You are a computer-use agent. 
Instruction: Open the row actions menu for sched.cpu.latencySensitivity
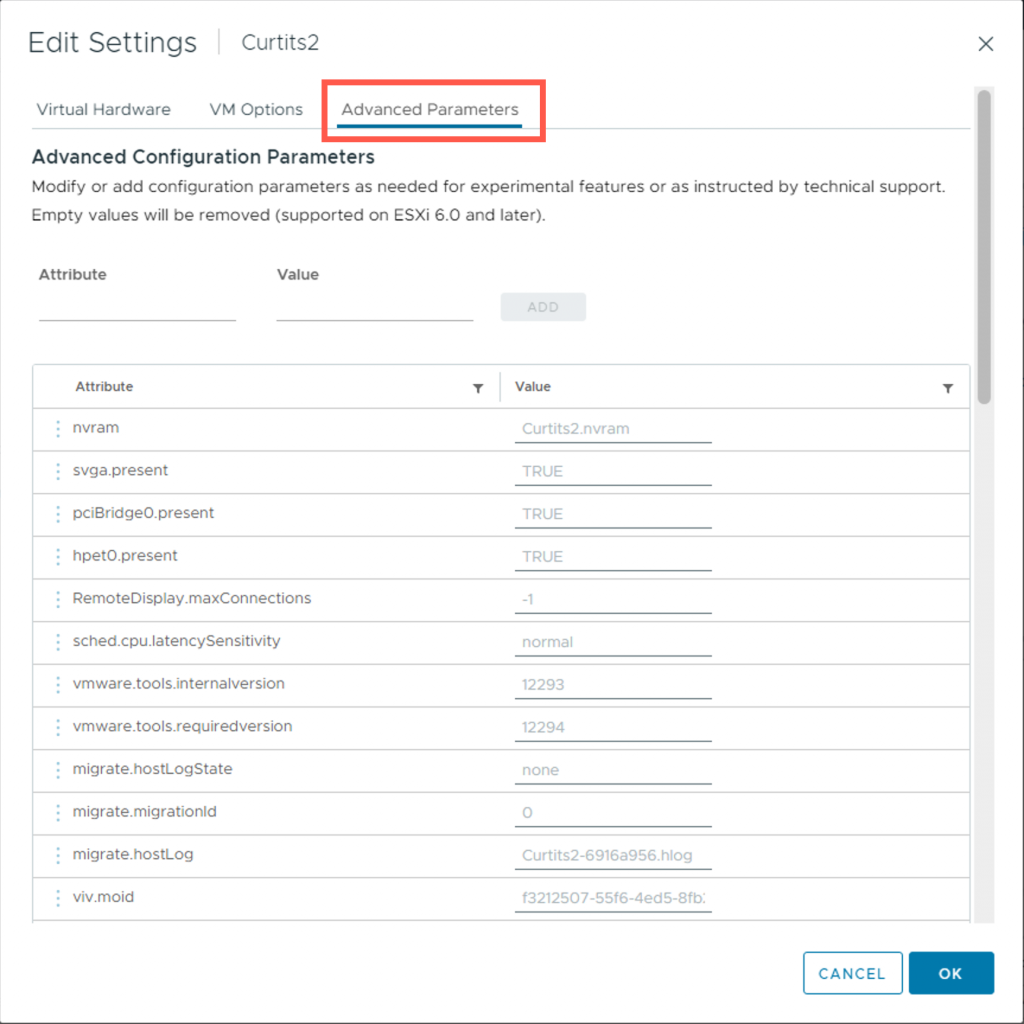pyautogui.click(x=58, y=642)
